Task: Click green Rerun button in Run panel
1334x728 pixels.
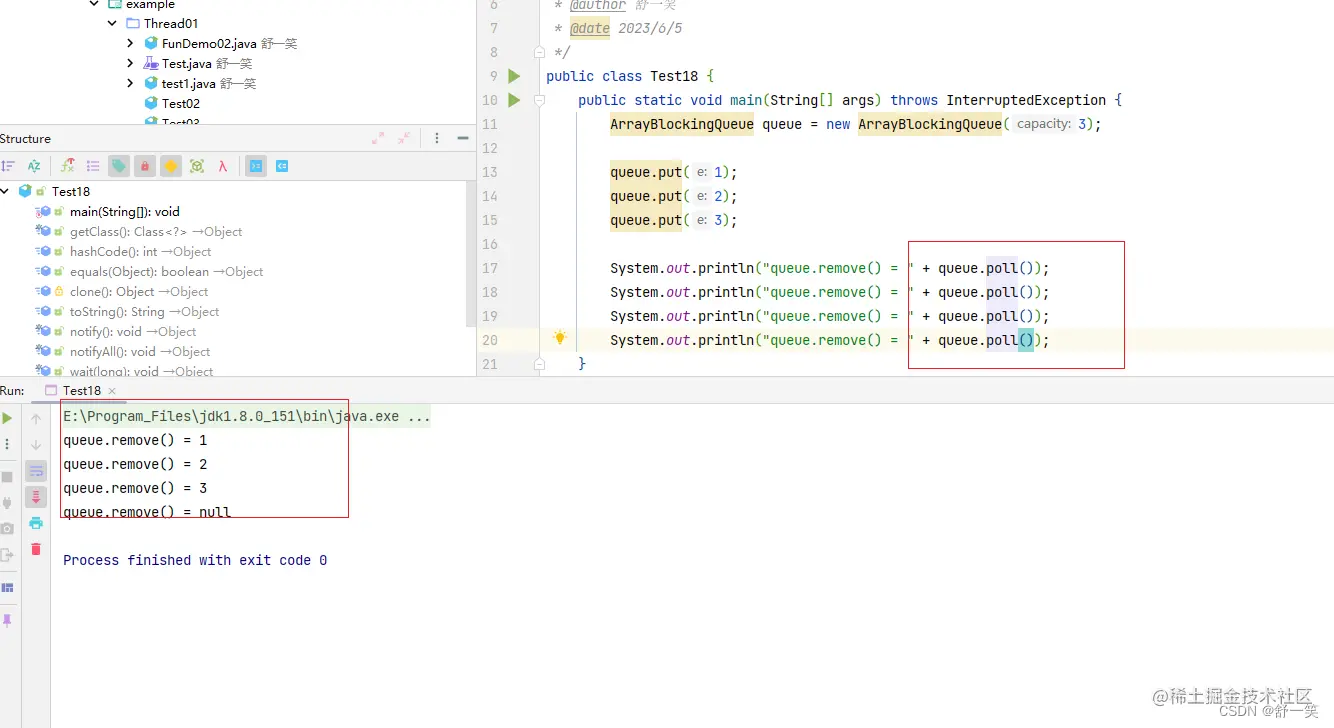Action: 7,418
